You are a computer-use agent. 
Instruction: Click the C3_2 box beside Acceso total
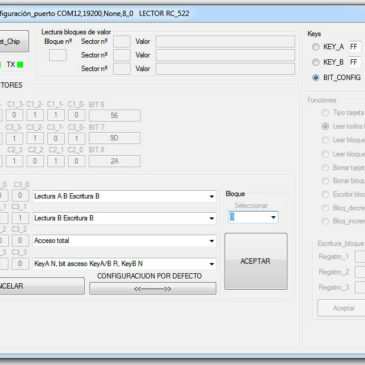(20, 241)
